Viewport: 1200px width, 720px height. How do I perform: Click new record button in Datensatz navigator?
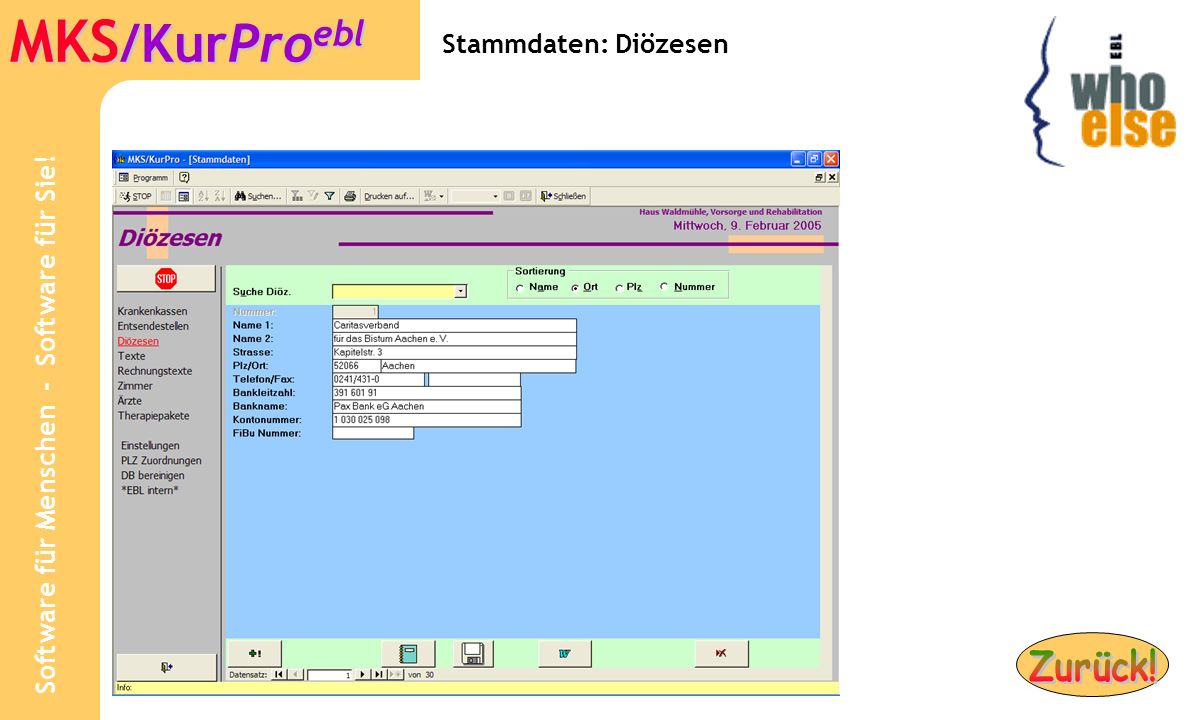[395, 675]
